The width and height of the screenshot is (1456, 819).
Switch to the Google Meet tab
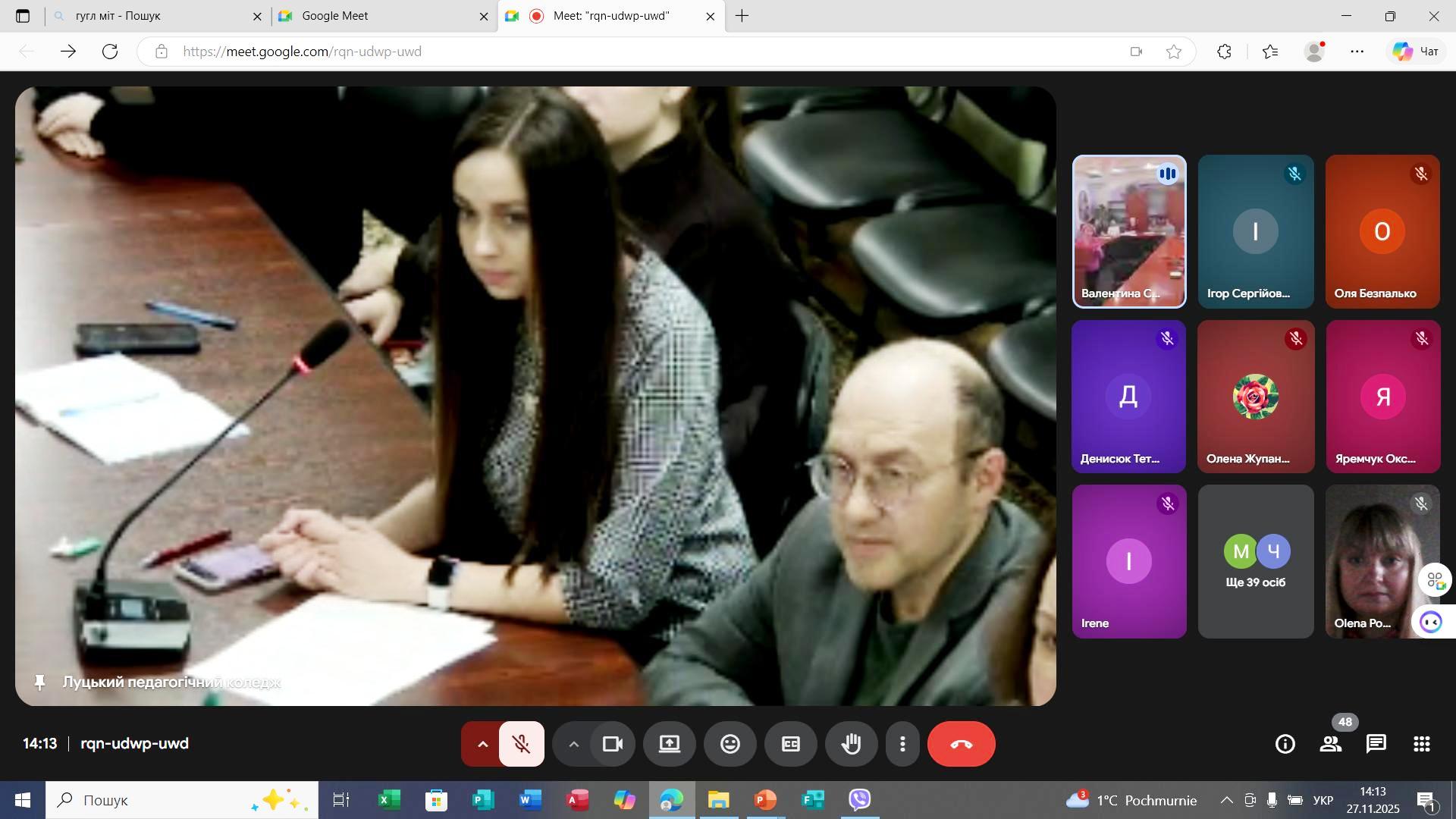click(379, 16)
